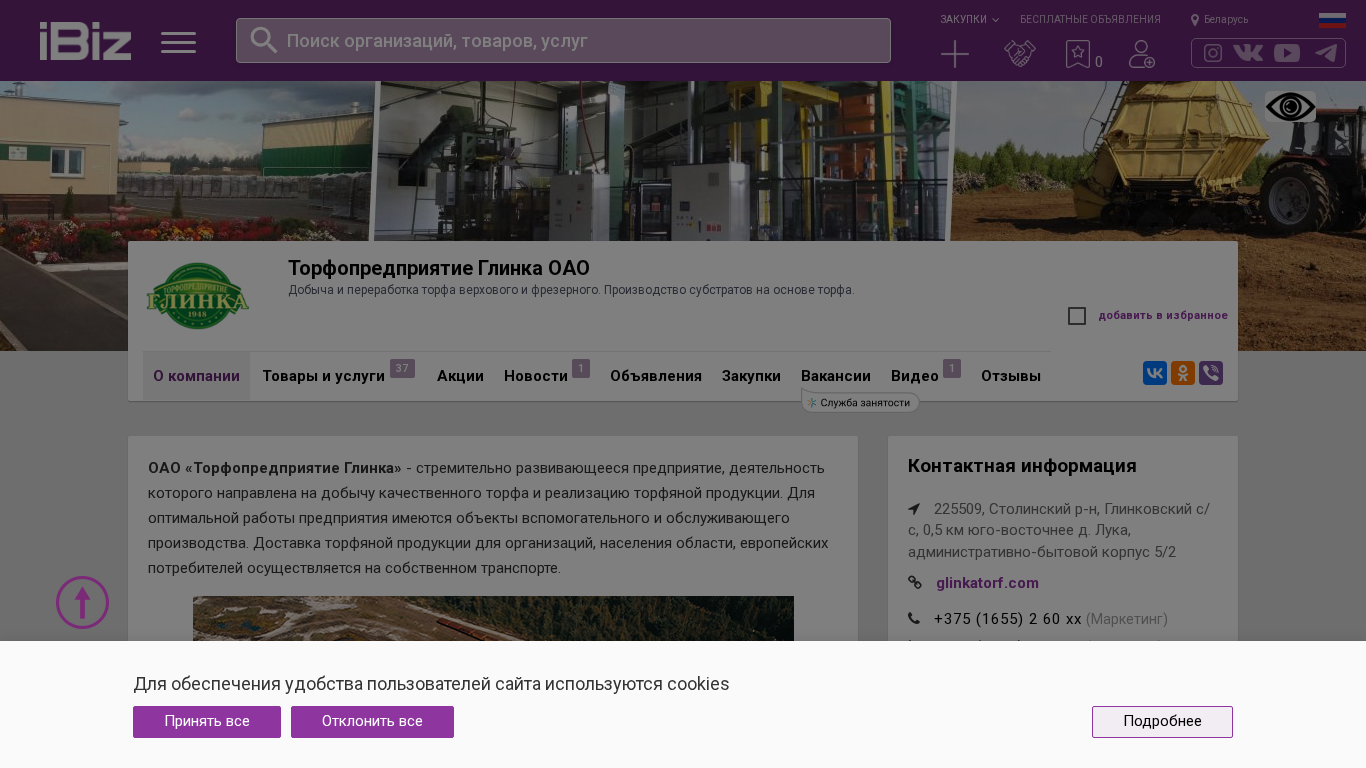1366x768 pixels.
Task: Share company page on Odnoklassniki
Action: 1183,373
